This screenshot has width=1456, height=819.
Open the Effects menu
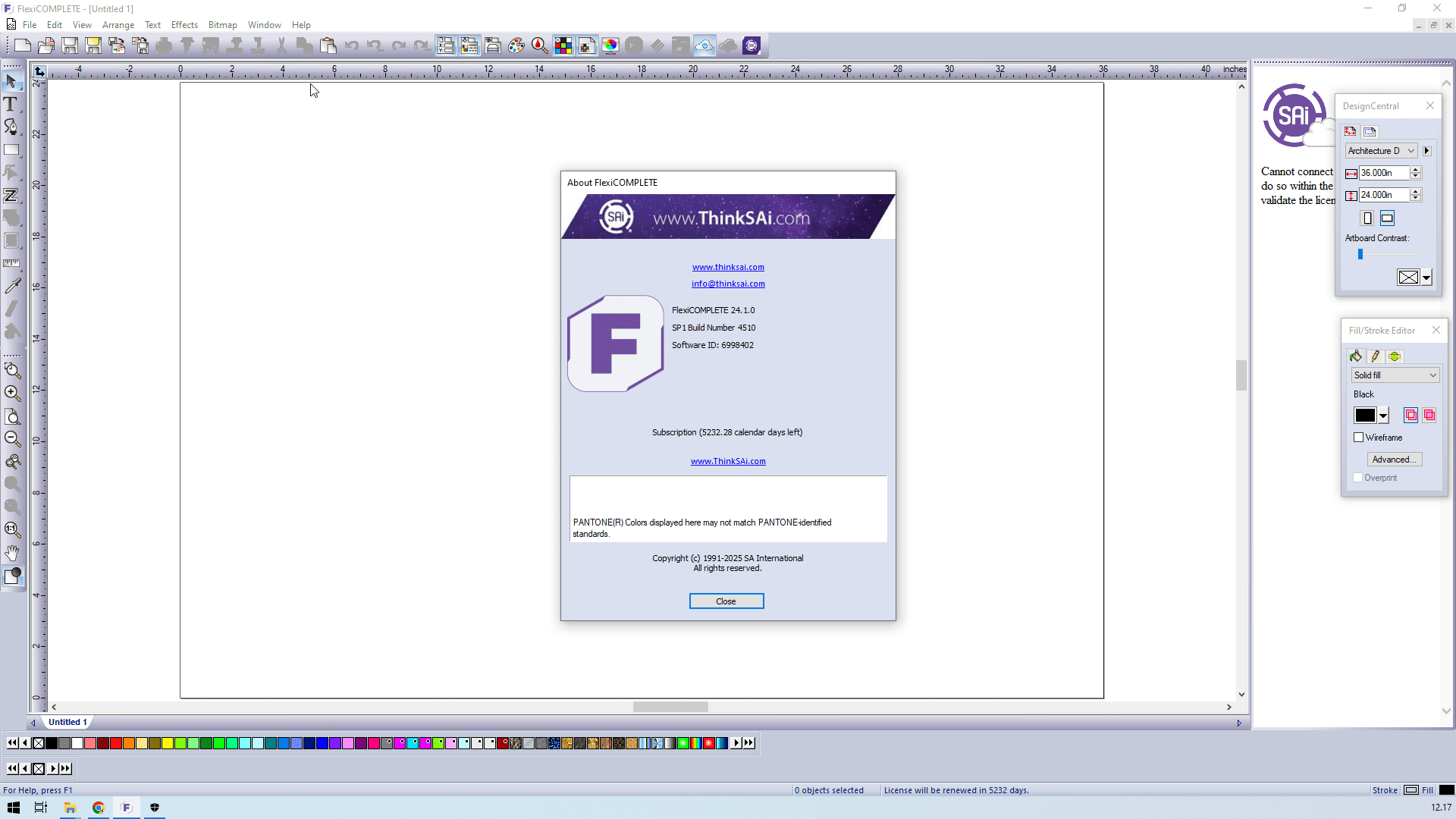(184, 25)
